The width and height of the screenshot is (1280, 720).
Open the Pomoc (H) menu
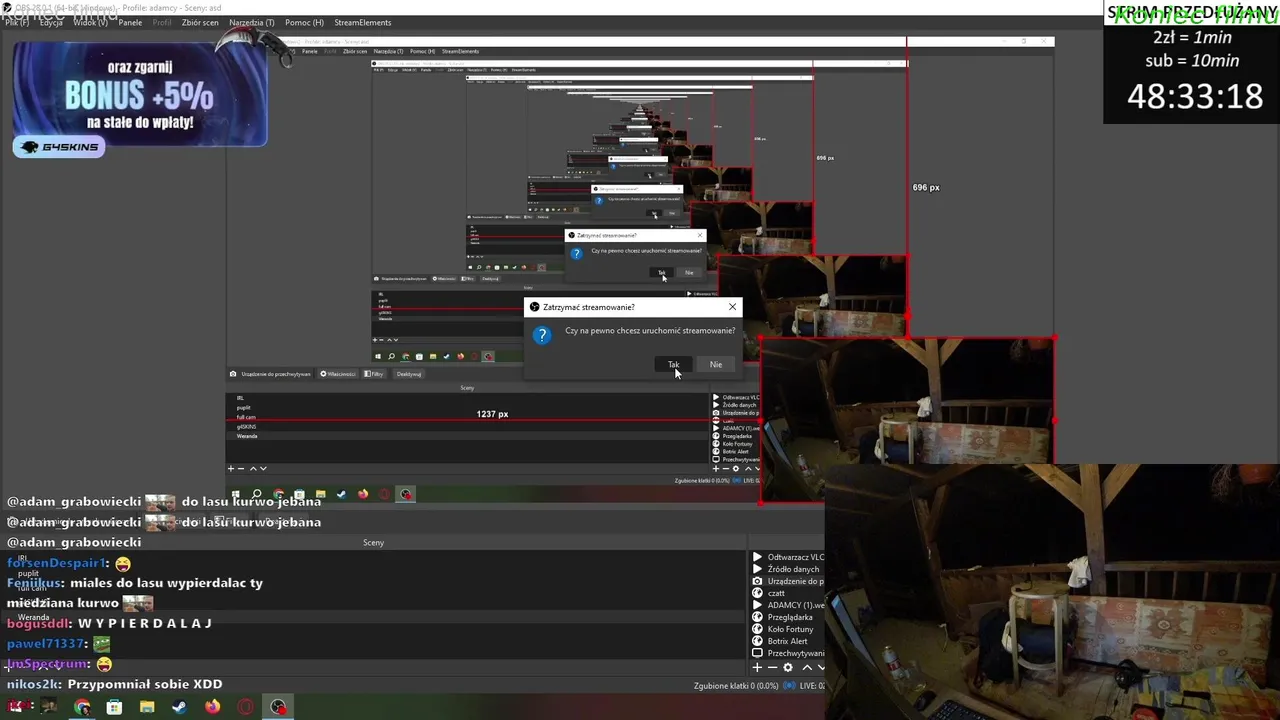304,22
